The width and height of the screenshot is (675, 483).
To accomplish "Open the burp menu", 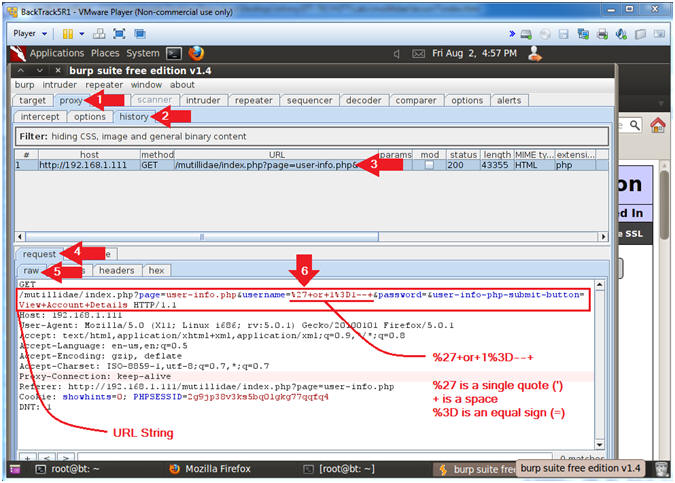I will point(25,85).
